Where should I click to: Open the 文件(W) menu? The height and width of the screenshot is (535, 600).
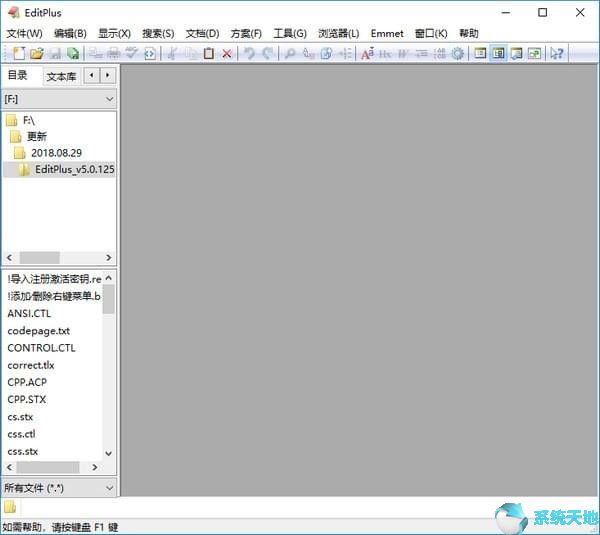24,33
